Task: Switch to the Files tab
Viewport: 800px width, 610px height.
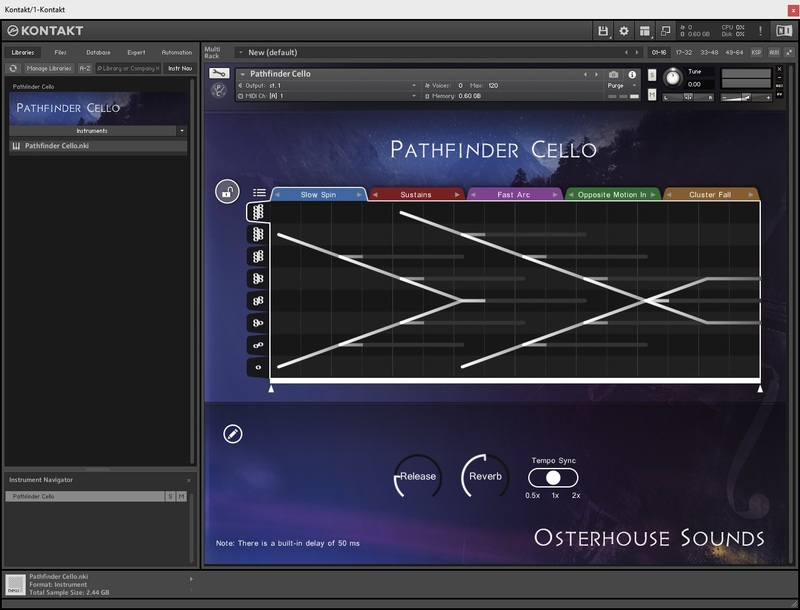Action: tap(60, 52)
